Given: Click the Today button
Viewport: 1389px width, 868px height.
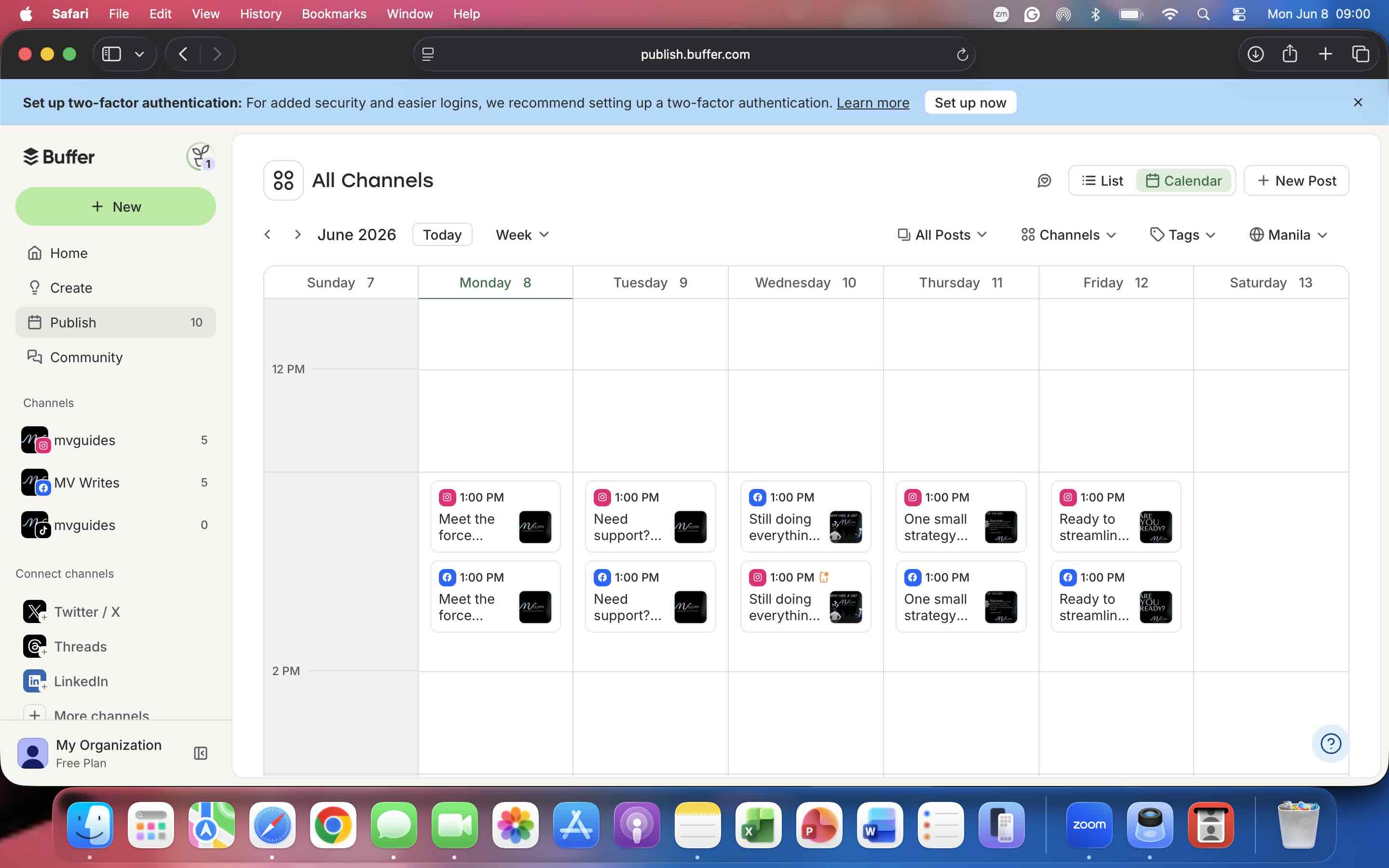Looking at the screenshot, I should [442, 235].
